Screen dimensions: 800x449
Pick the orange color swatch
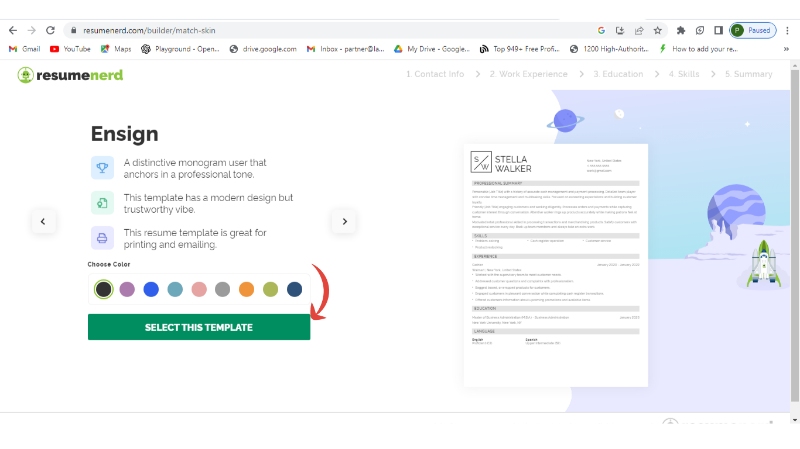246,289
